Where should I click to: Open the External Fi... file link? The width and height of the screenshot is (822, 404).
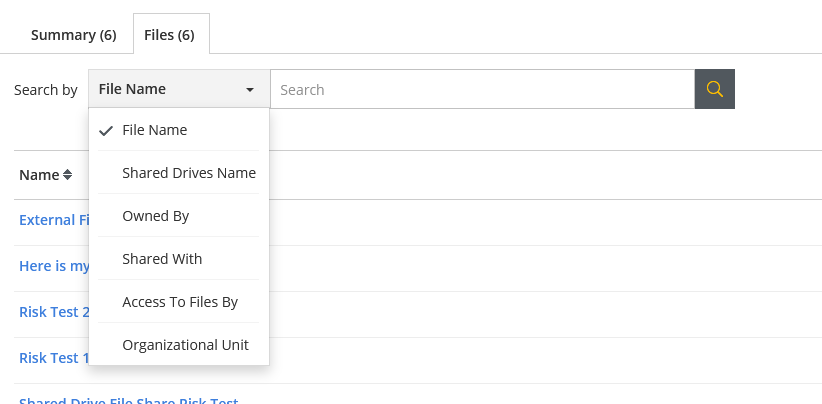[x=54, y=220]
